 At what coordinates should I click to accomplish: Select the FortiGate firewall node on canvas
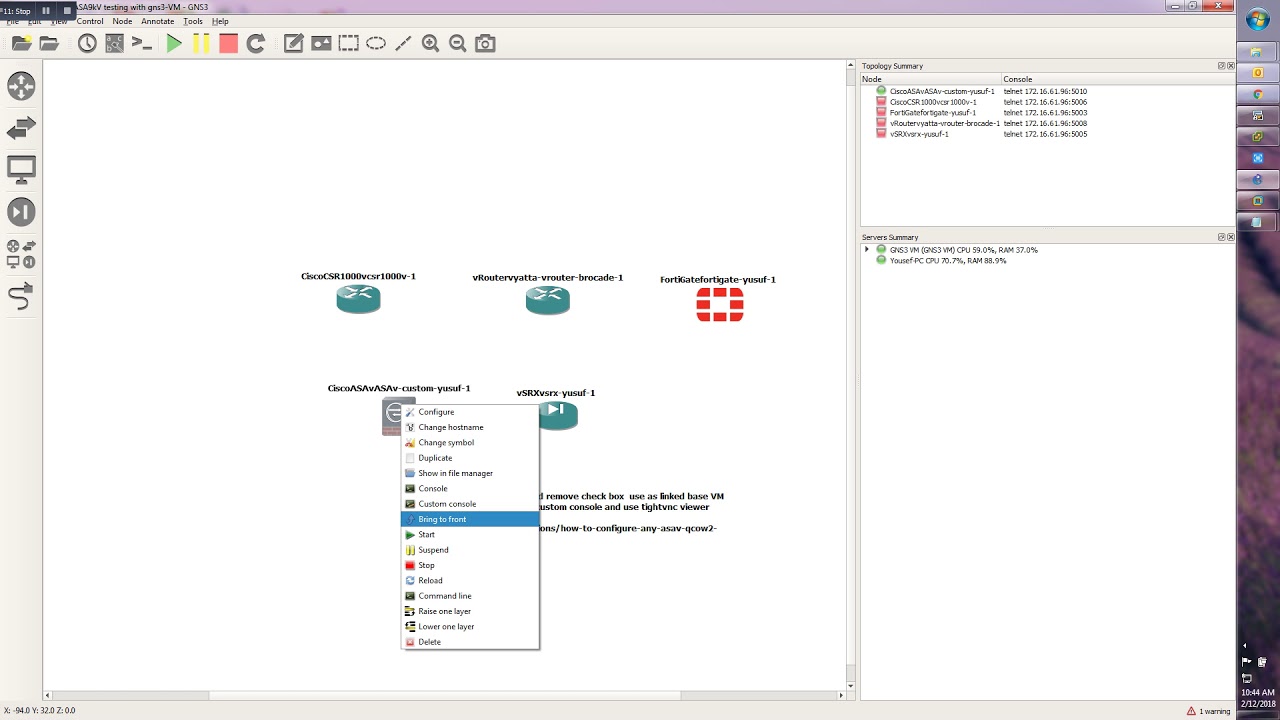(x=720, y=304)
